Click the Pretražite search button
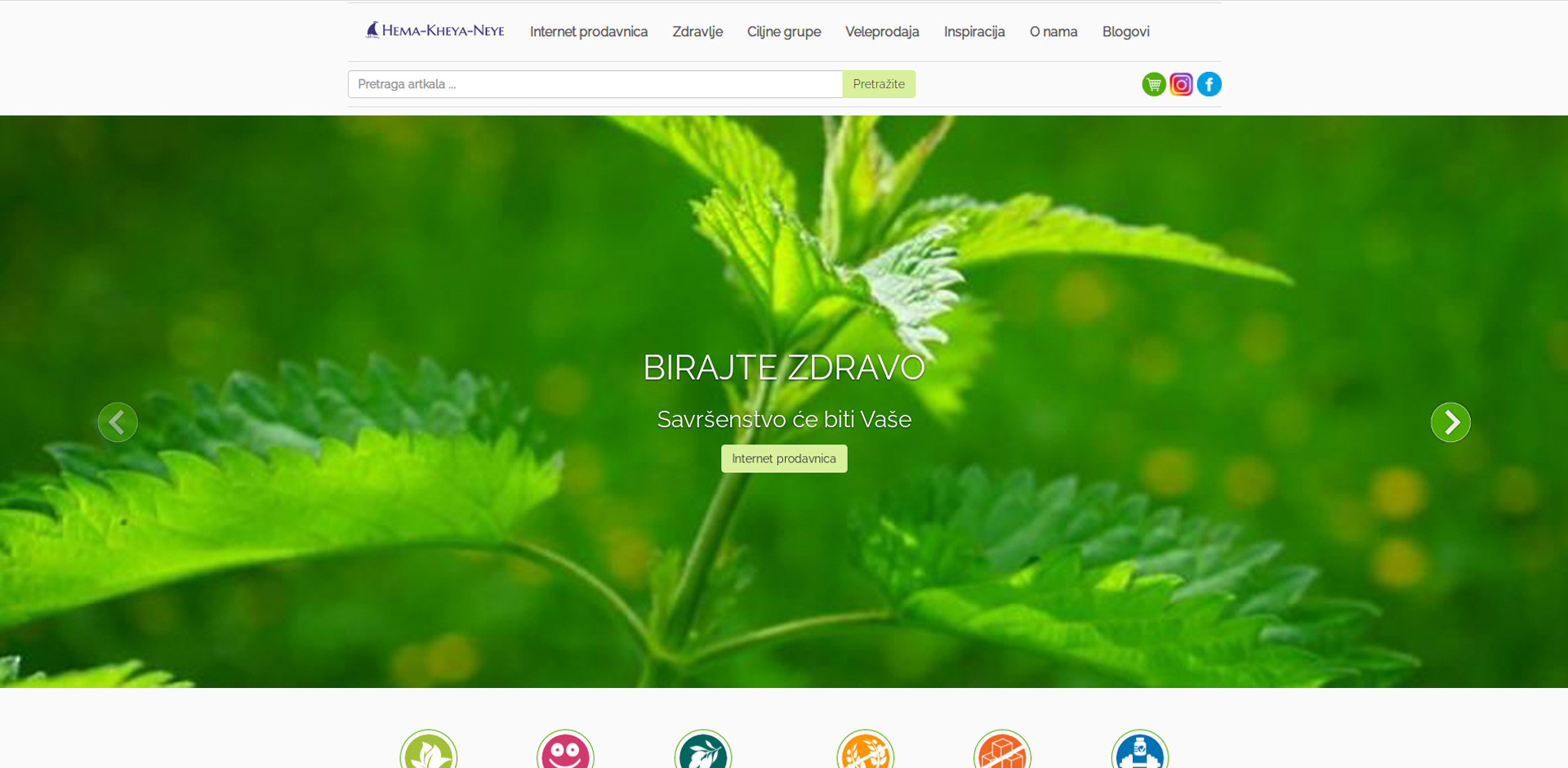Screen dimensions: 1568x768 pyautogui.click(x=879, y=84)
